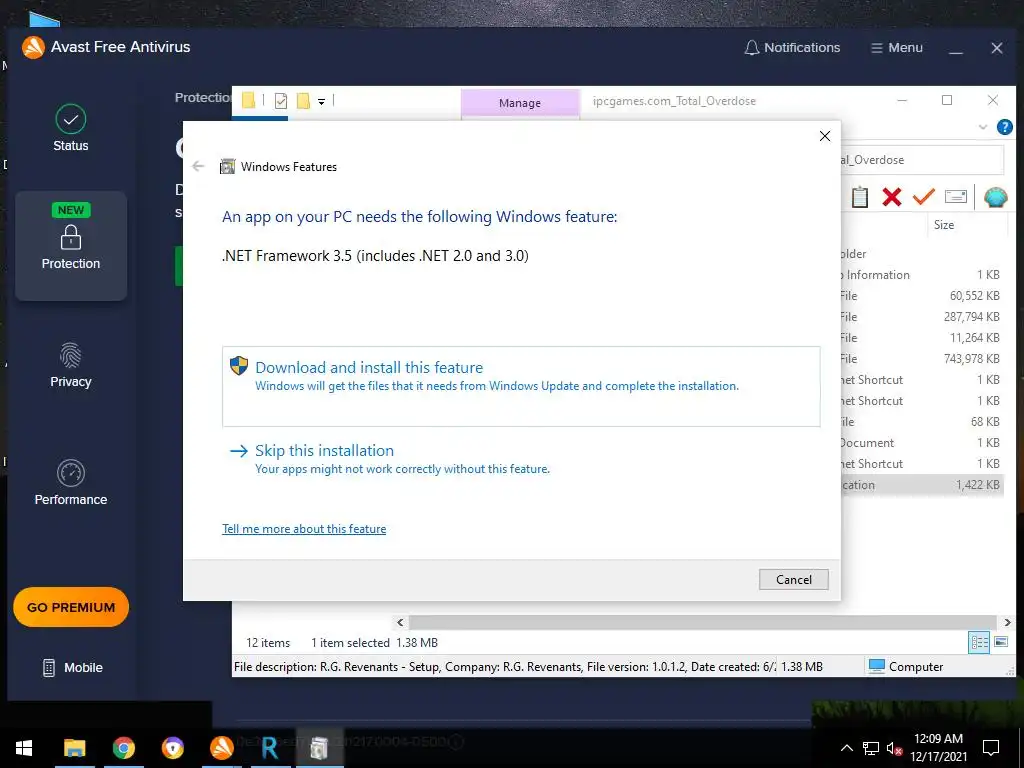Open Google Chrome from the taskbar
Screen dimensions: 1024x768
pos(123,748)
